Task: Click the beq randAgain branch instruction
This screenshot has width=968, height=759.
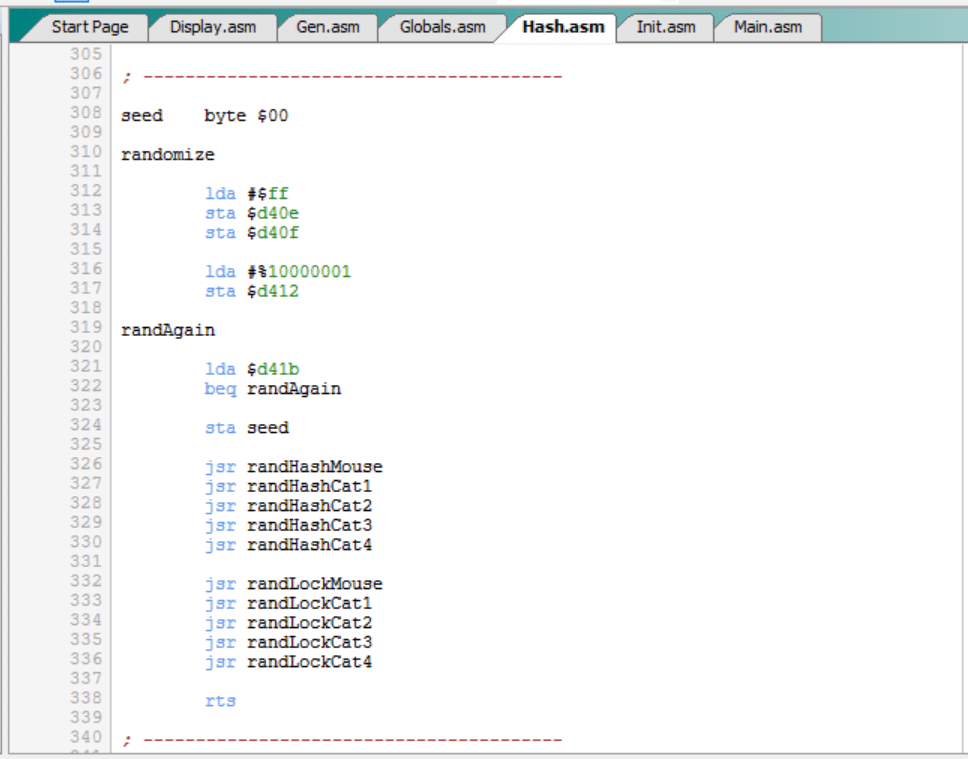Action: (x=272, y=389)
